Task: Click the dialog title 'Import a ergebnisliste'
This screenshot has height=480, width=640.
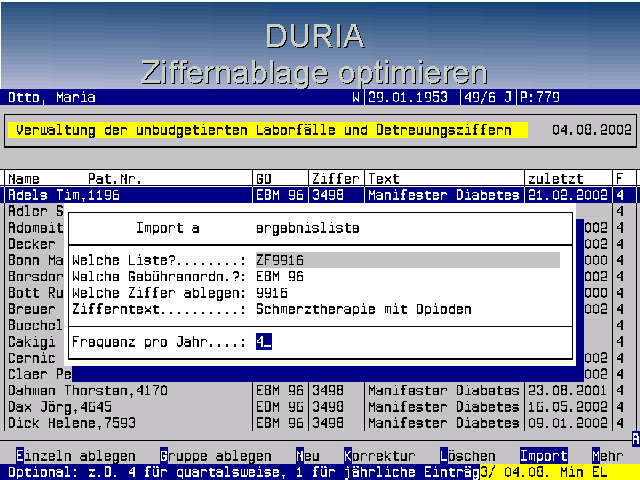Action: 248,228
